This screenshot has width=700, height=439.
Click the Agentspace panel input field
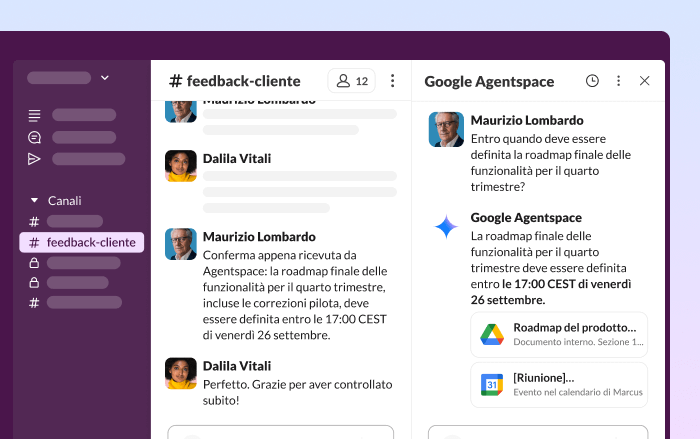pos(538,432)
